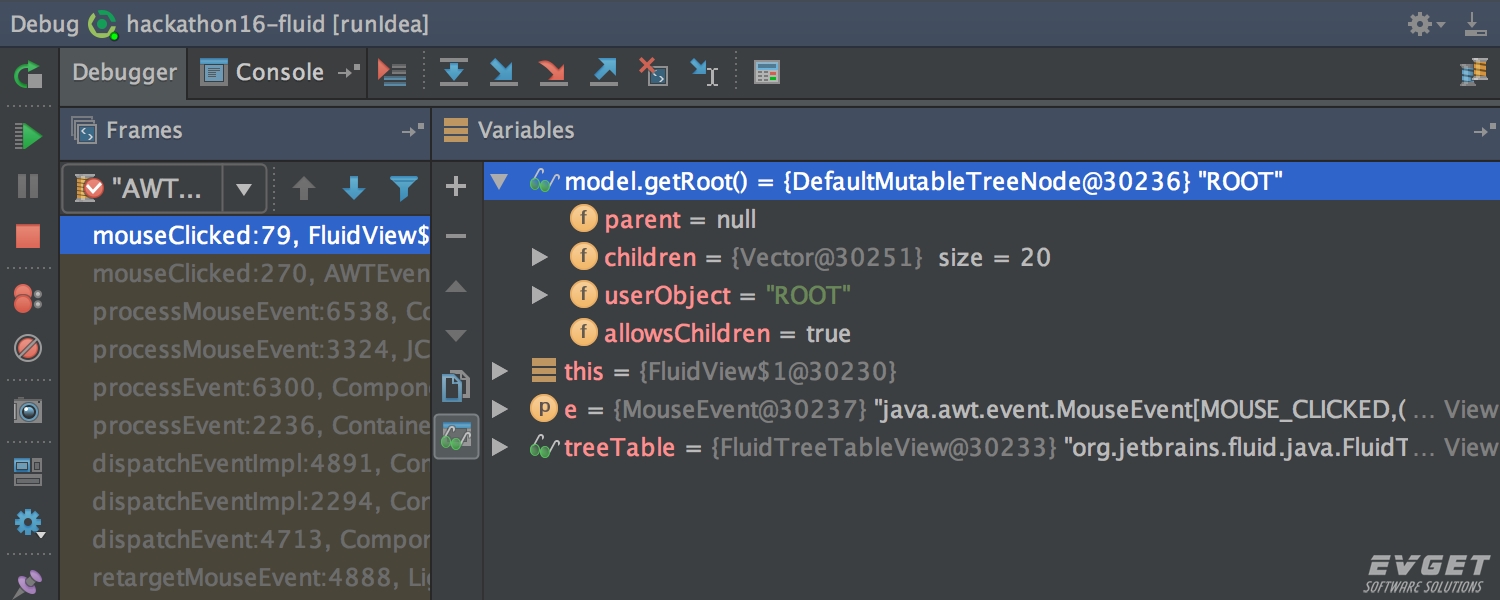The image size is (1500, 600).
Task: Hide the Variables panel
Action: point(1484,131)
